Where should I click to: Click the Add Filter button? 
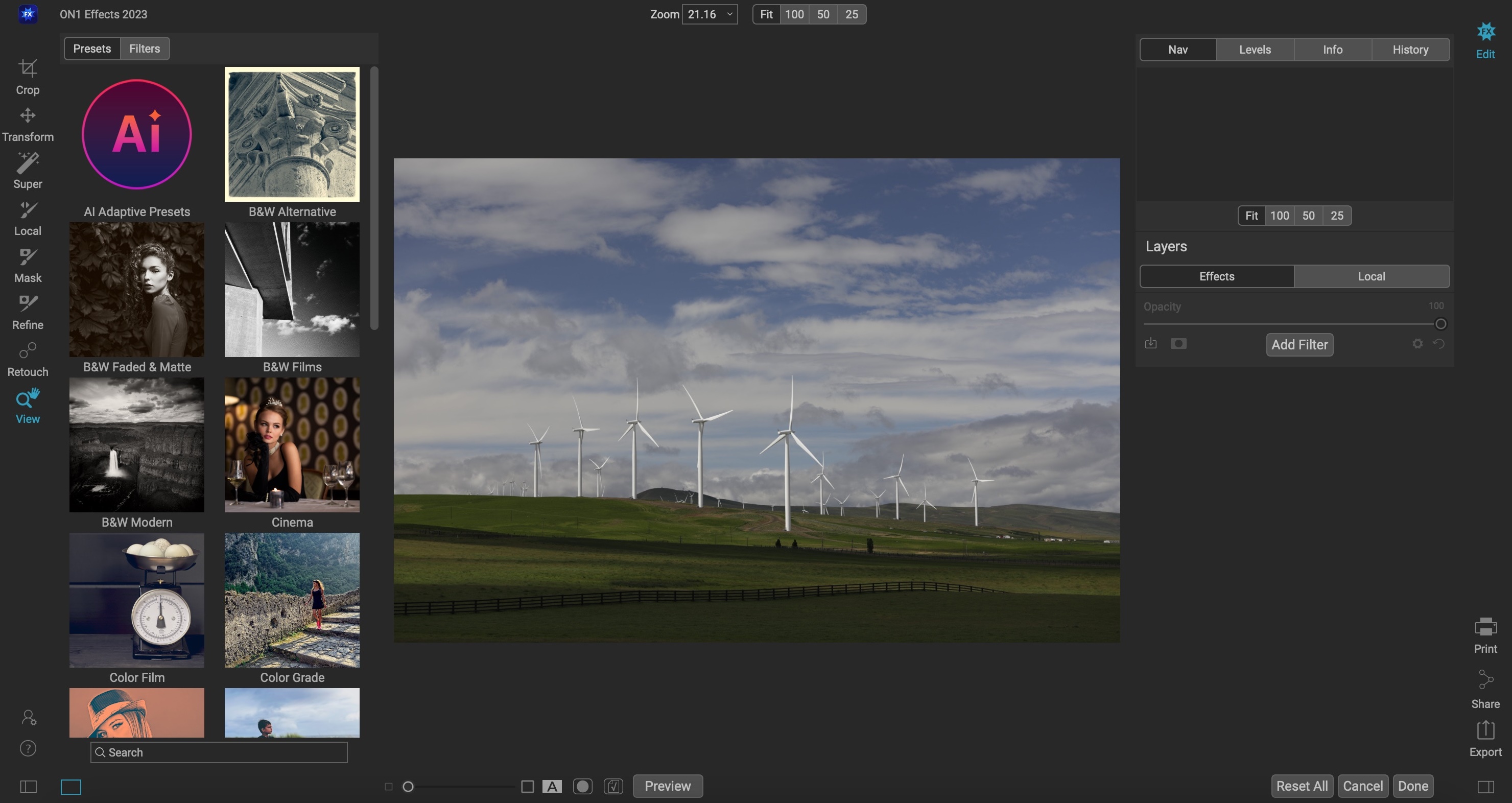[1299, 345]
